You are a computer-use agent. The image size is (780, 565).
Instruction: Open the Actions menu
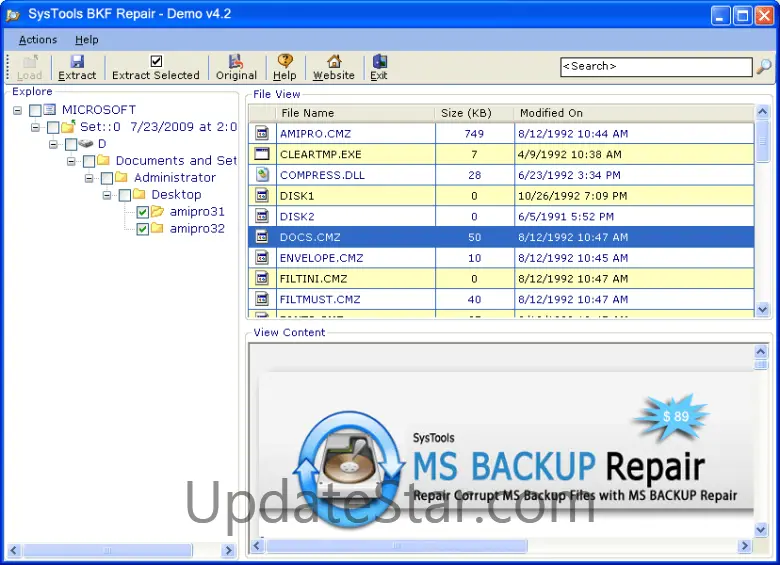(x=38, y=40)
